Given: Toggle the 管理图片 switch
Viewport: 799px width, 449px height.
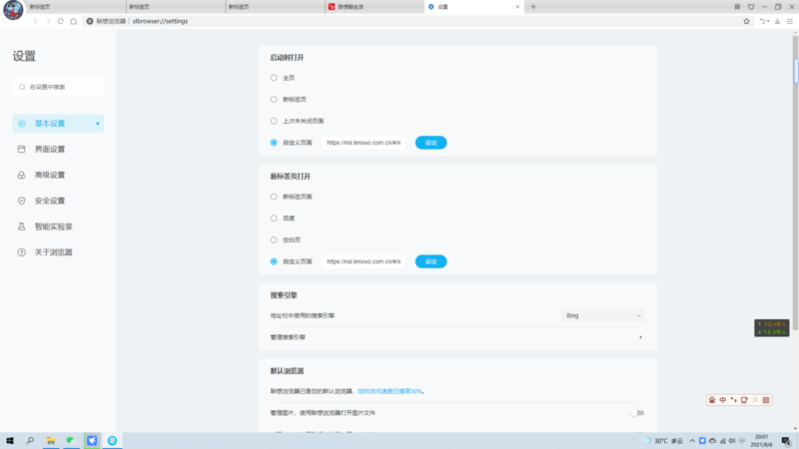Looking at the screenshot, I should pos(637,412).
